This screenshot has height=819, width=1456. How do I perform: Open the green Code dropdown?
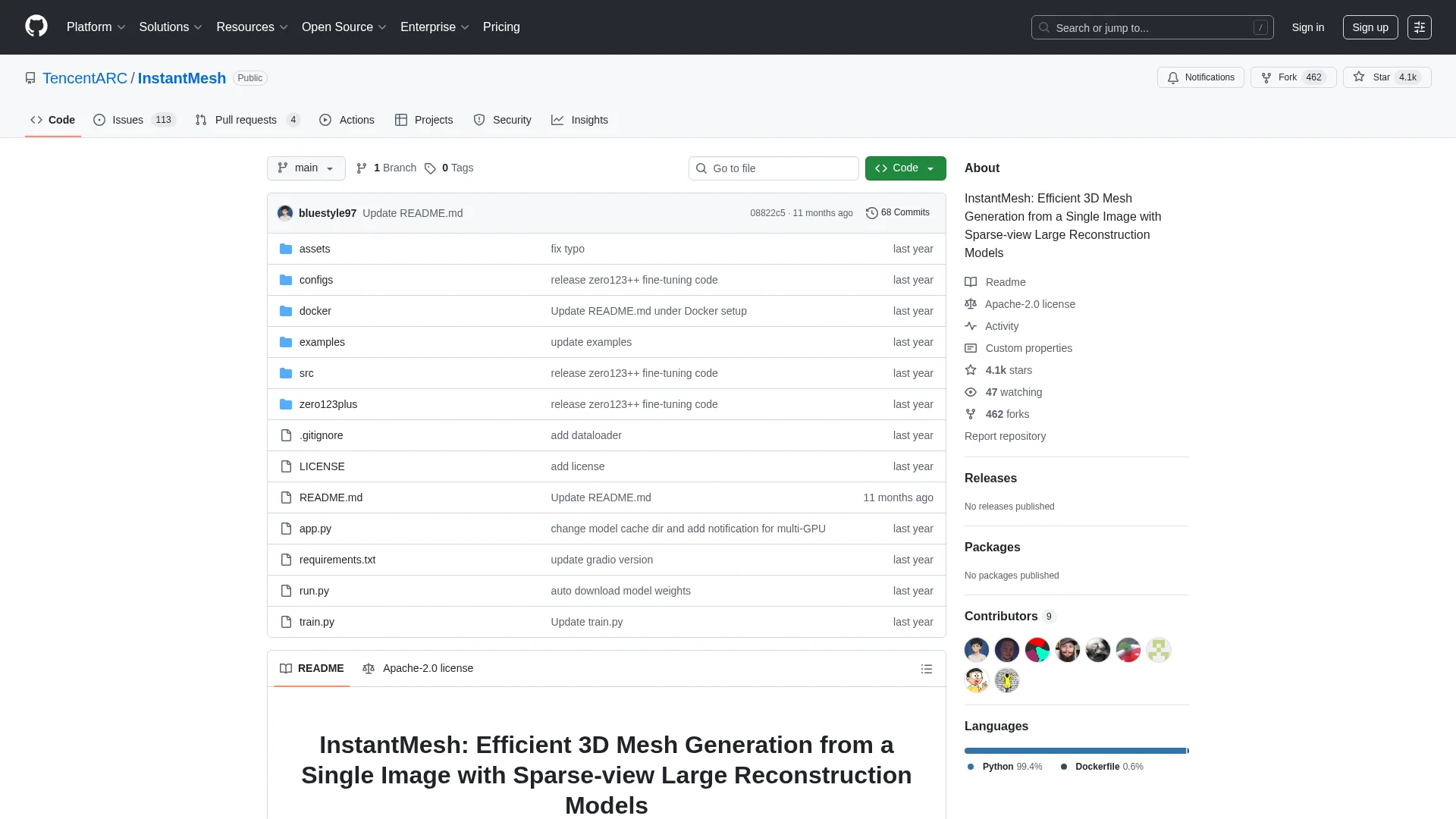click(x=905, y=168)
